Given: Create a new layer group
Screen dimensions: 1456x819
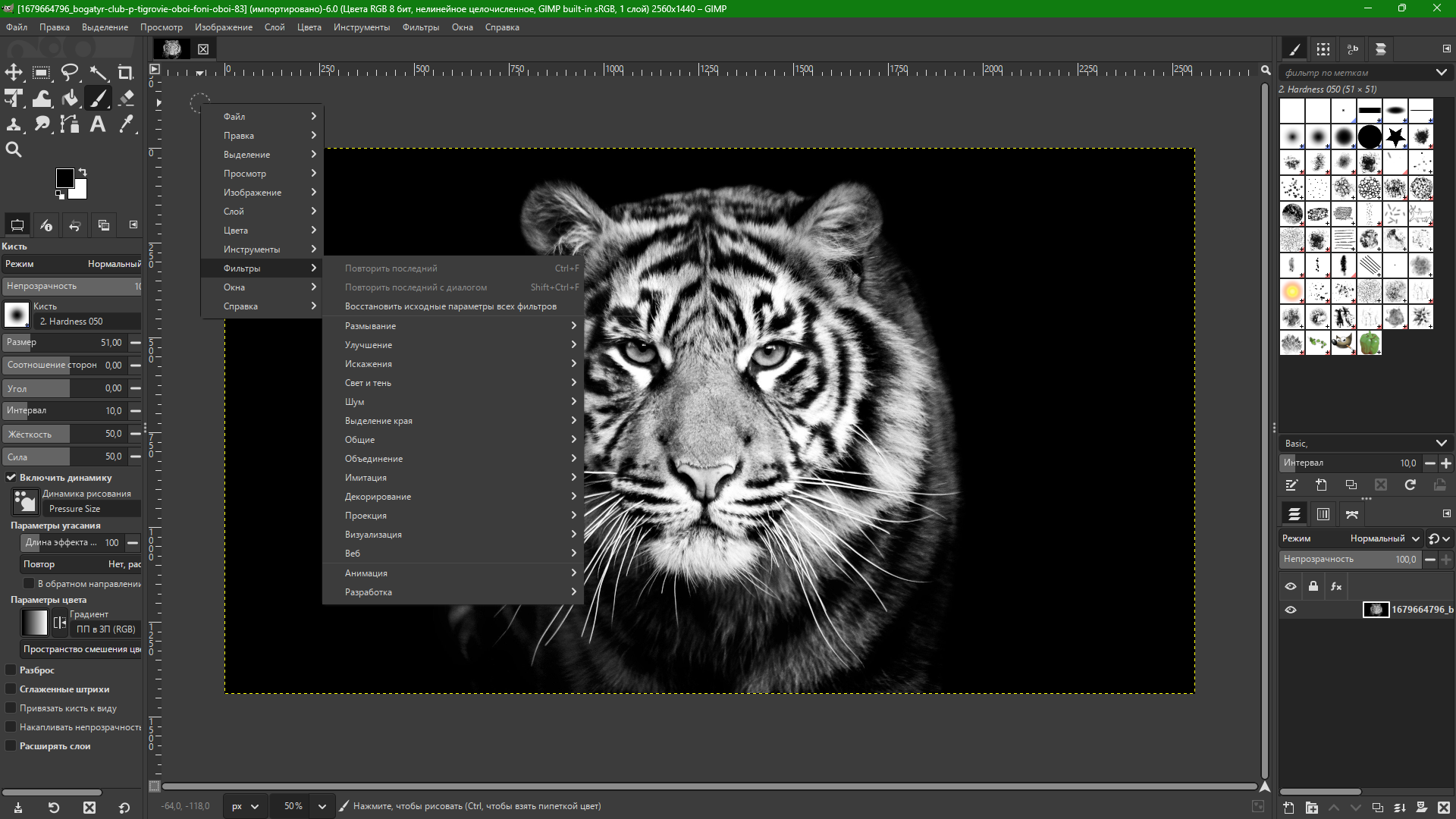Looking at the screenshot, I should (1312, 808).
